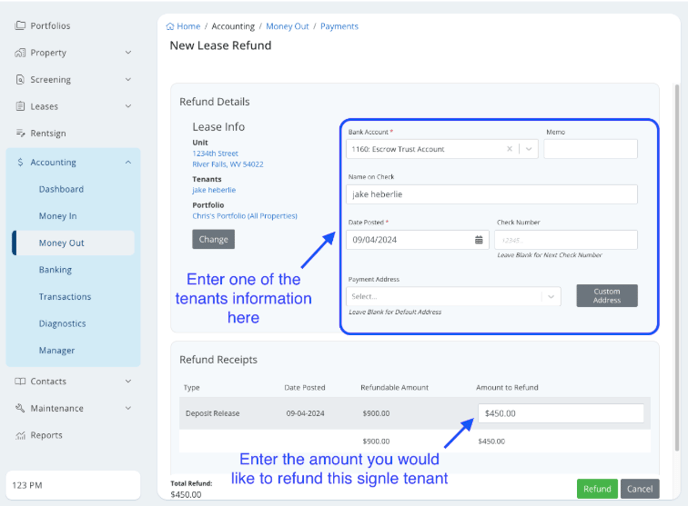
Task: Open the 1234th Street unit link
Action: coord(215,154)
